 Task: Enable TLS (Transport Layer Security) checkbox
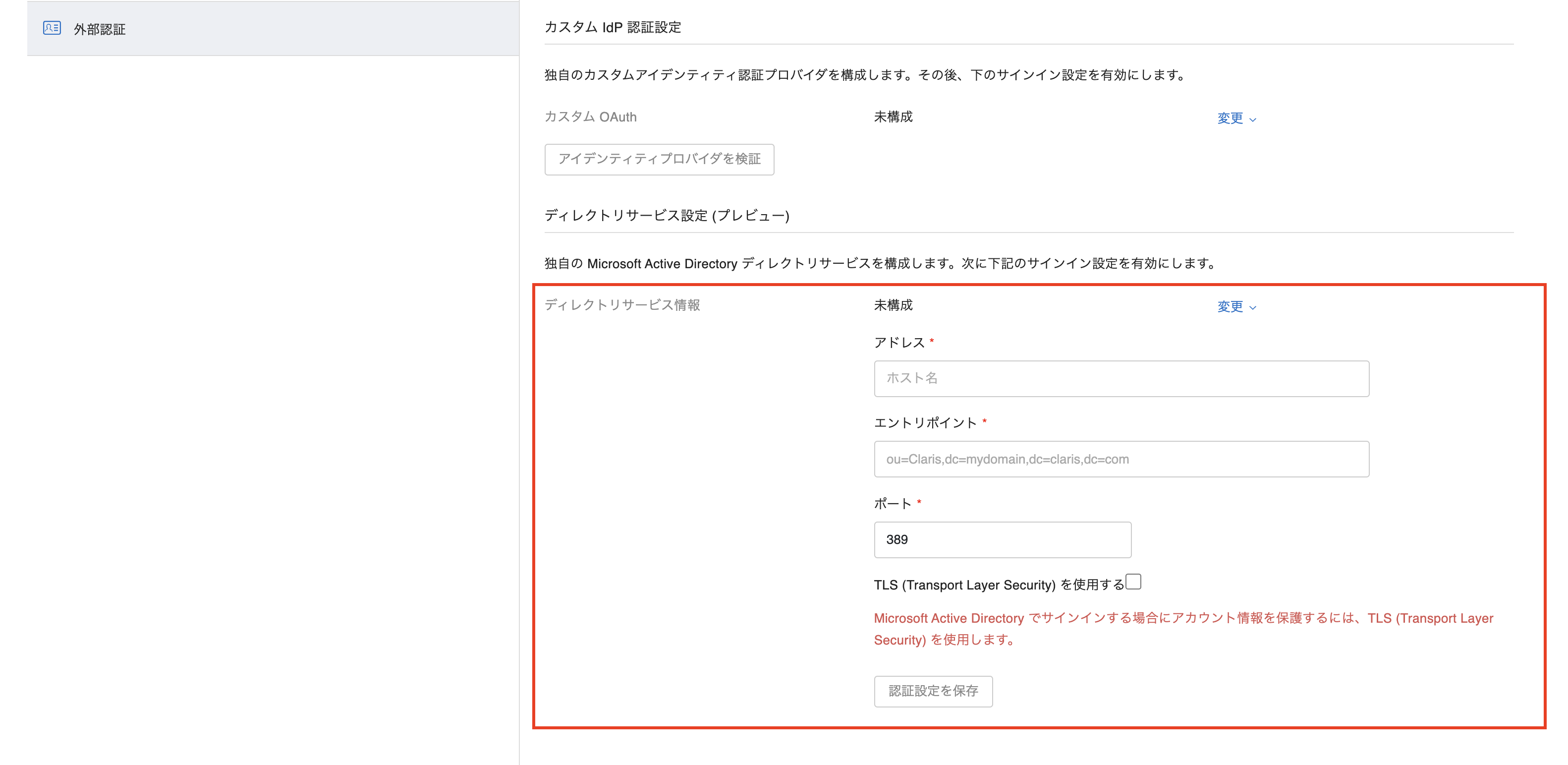(1133, 582)
